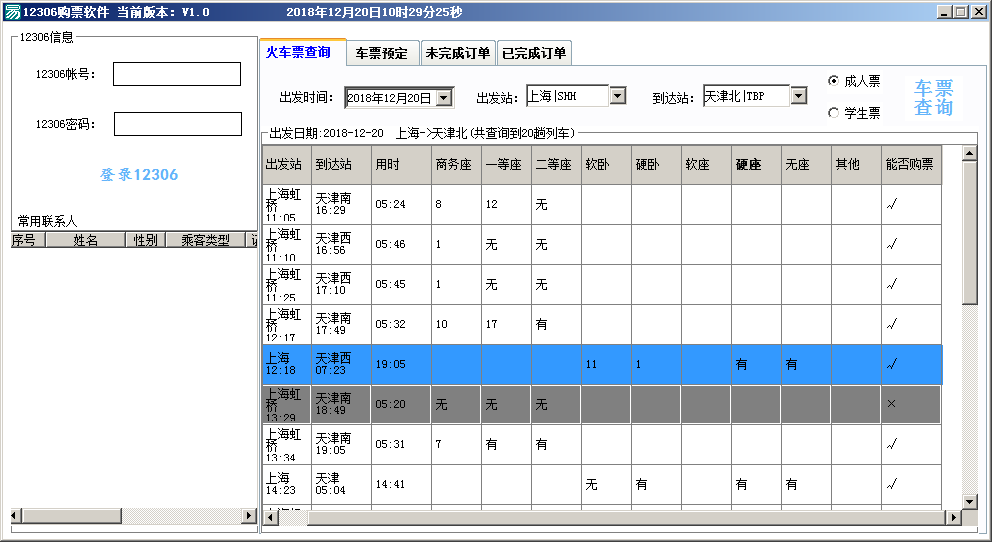Click the 天津 05:04 arrival cell
This screenshot has height=542, width=992.
(342, 484)
